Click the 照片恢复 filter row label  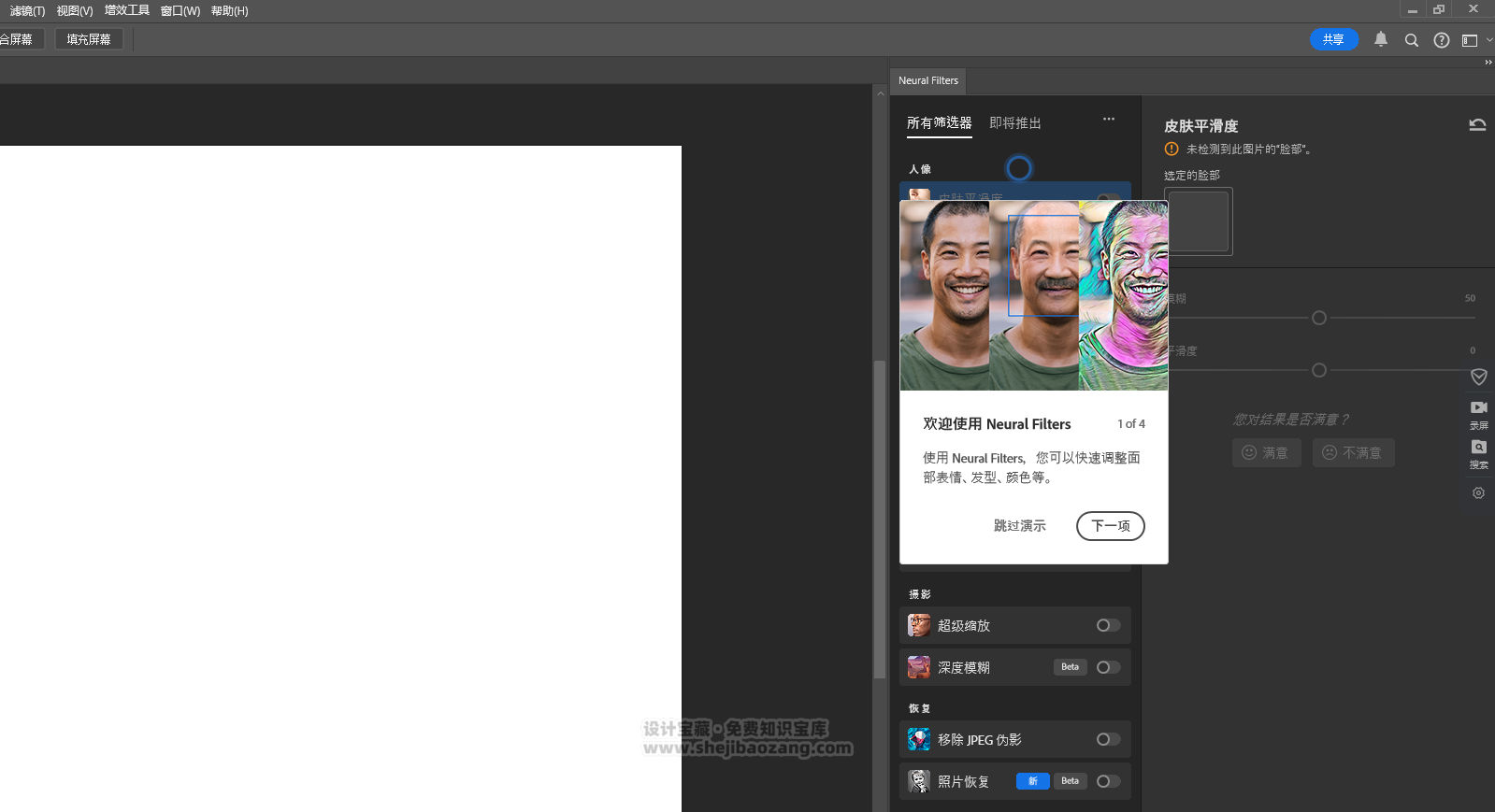(963, 782)
